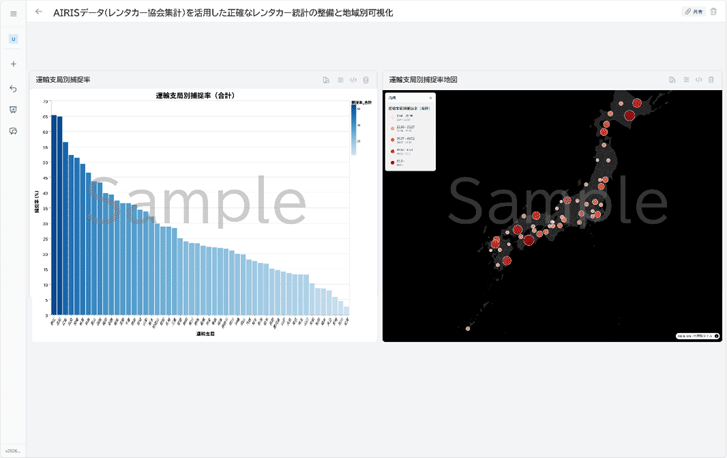The width and height of the screenshot is (727, 458).
Task: Export the 運輸支局別捕捉率地図 map panel
Action: (672, 80)
